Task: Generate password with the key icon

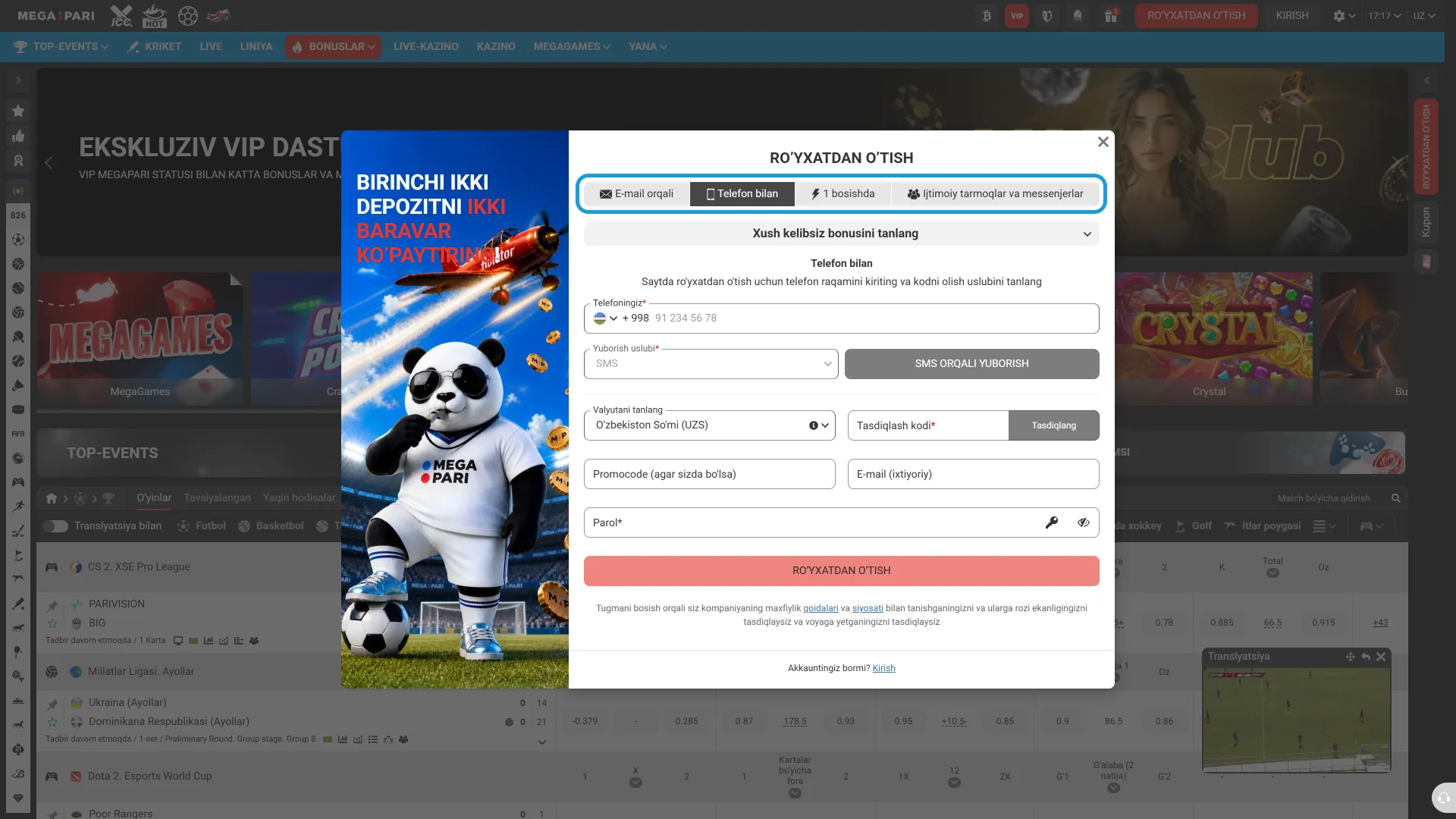Action: click(1052, 522)
